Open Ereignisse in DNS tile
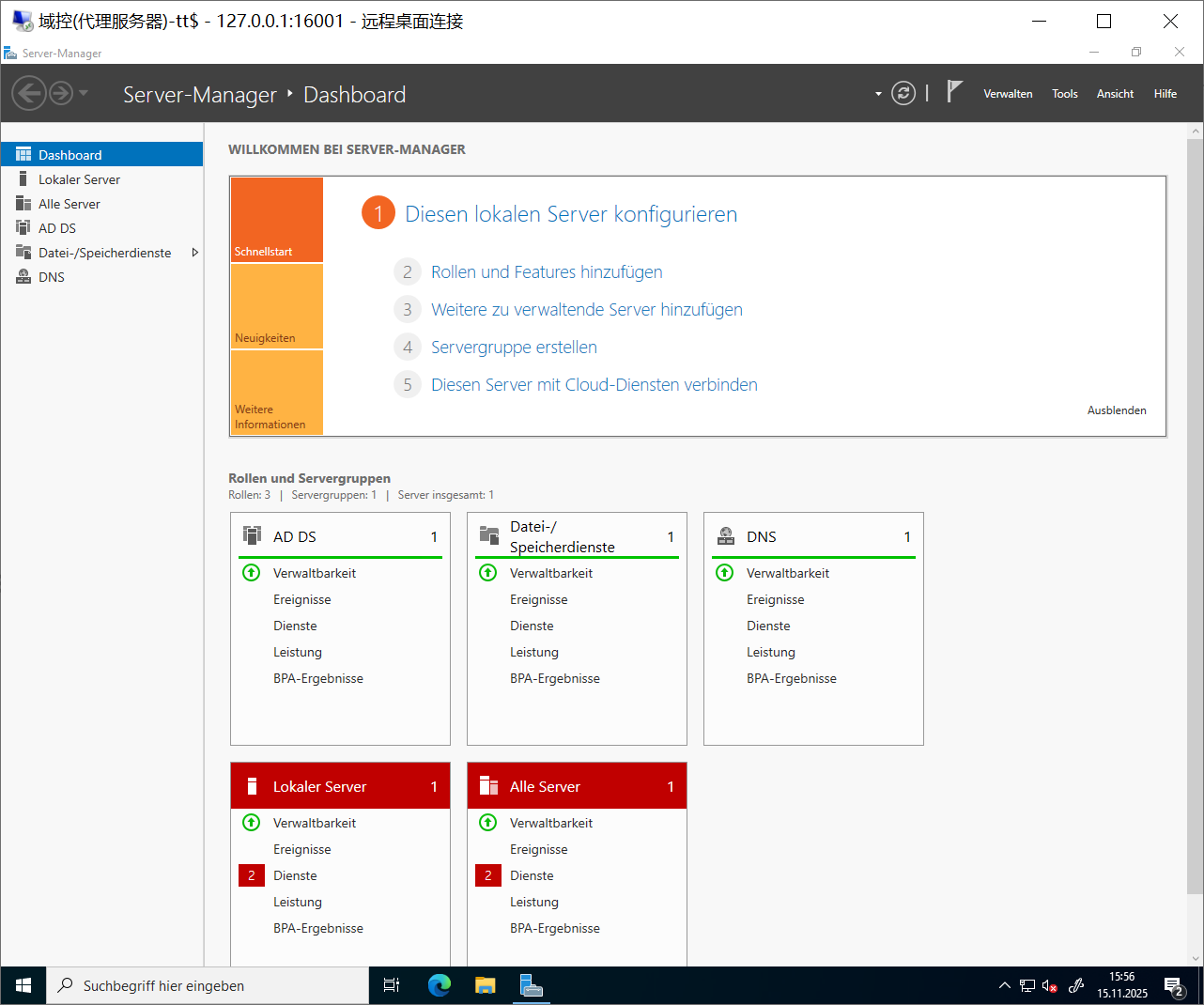The image size is (1204, 1005). click(776, 599)
